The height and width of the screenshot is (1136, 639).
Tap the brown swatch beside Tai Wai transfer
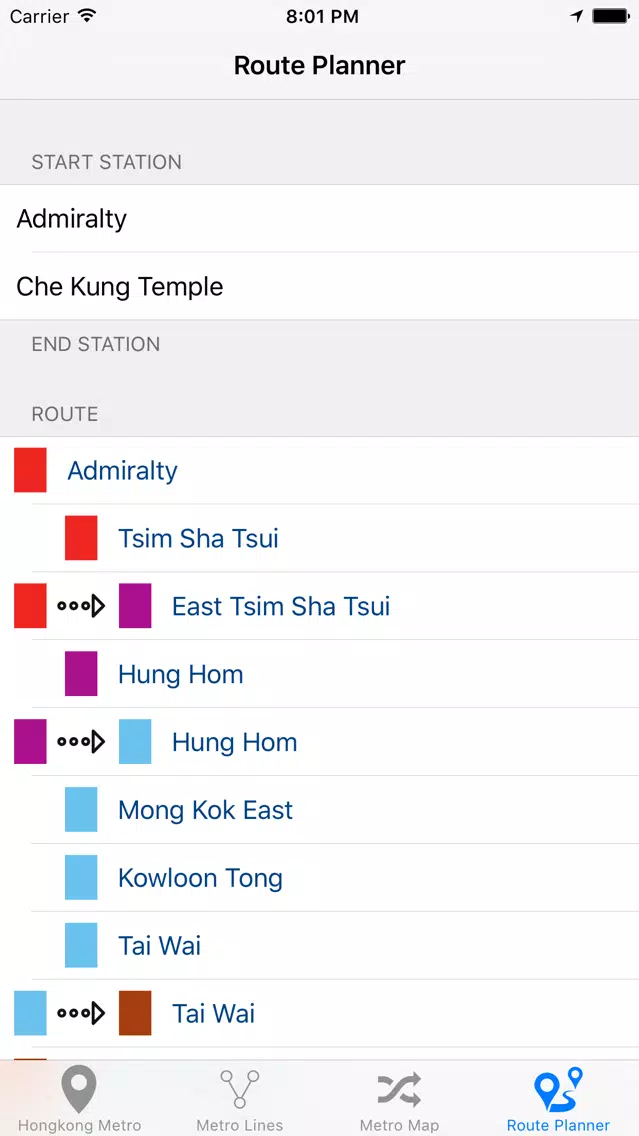135,1014
